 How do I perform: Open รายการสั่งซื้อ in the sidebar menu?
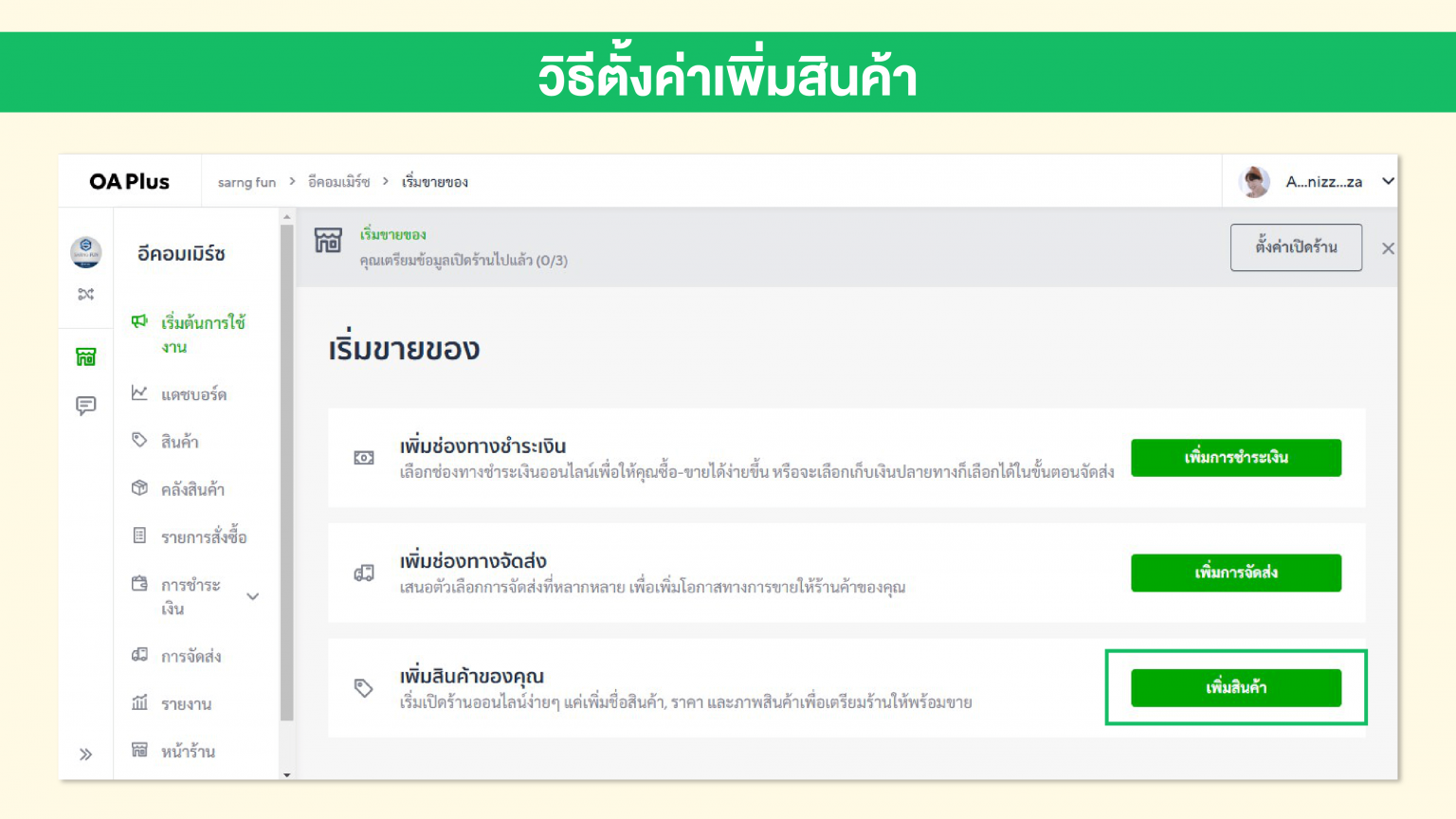point(203,537)
